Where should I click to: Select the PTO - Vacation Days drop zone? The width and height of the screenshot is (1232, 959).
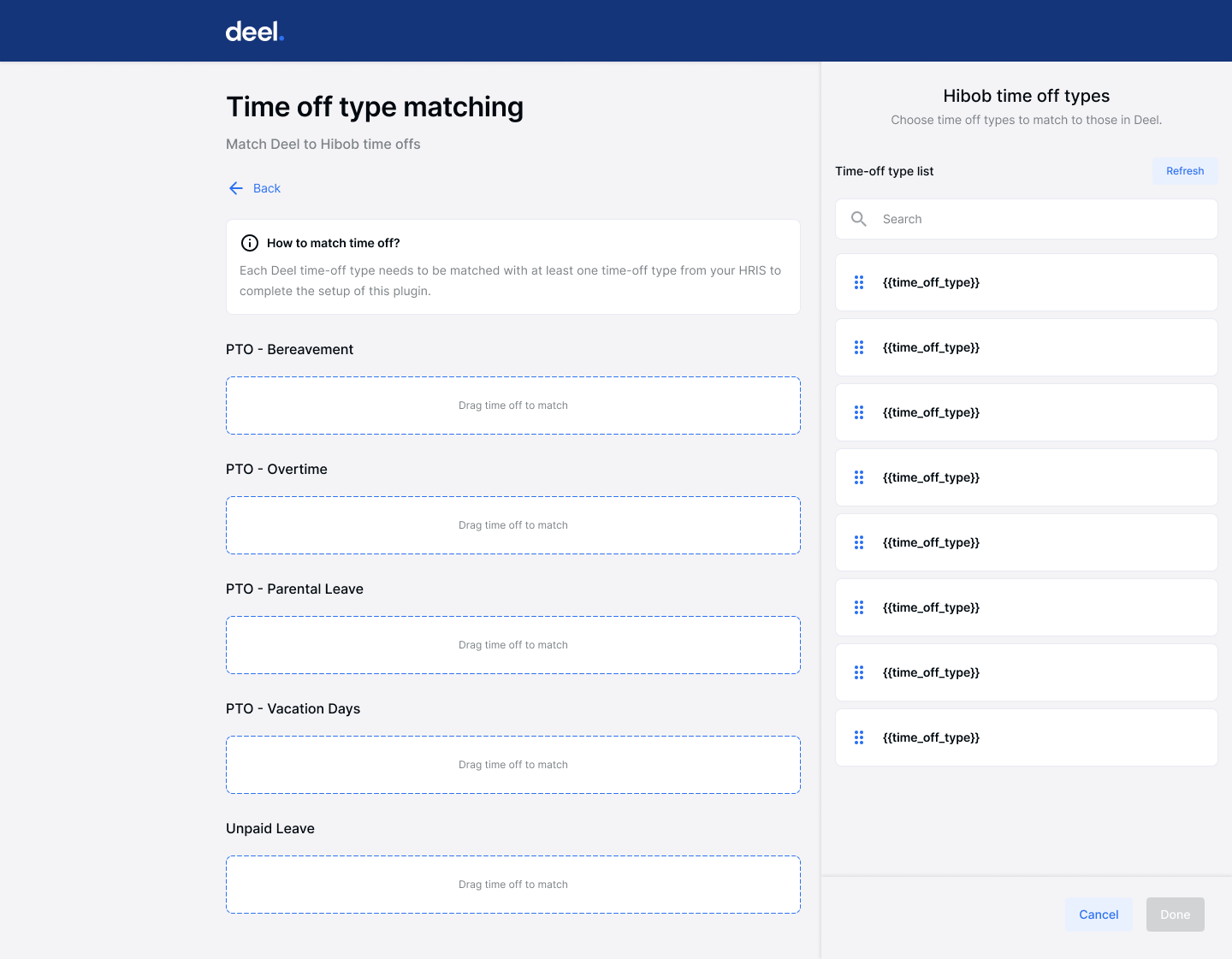(513, 765)
